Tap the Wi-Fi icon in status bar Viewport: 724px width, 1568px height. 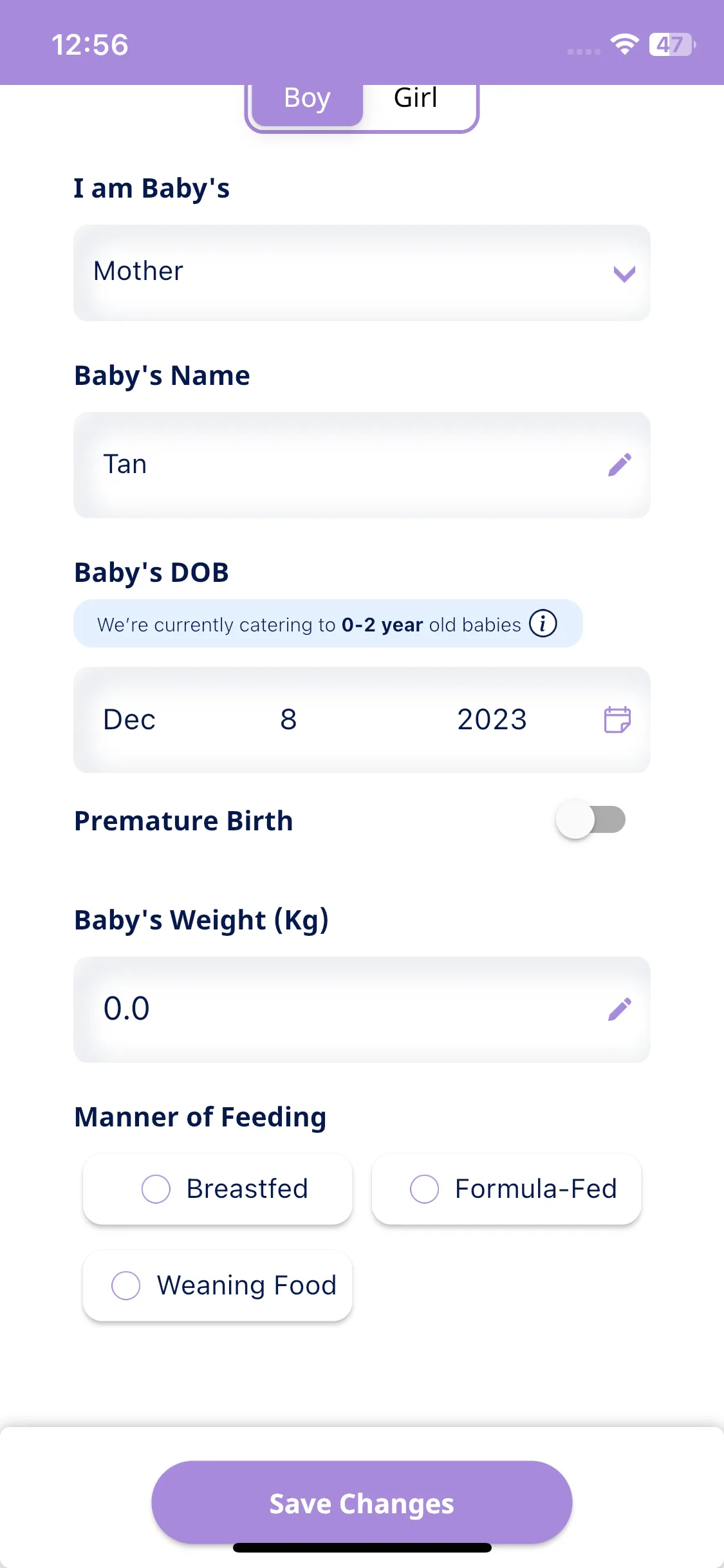tap(624, 44)
